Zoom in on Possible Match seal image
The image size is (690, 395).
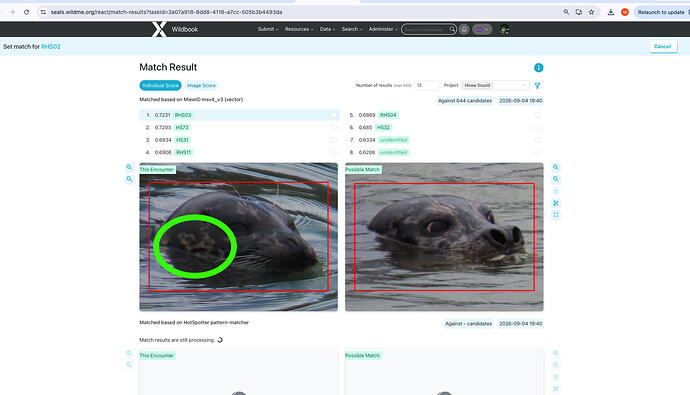click(x=556, y=167)
